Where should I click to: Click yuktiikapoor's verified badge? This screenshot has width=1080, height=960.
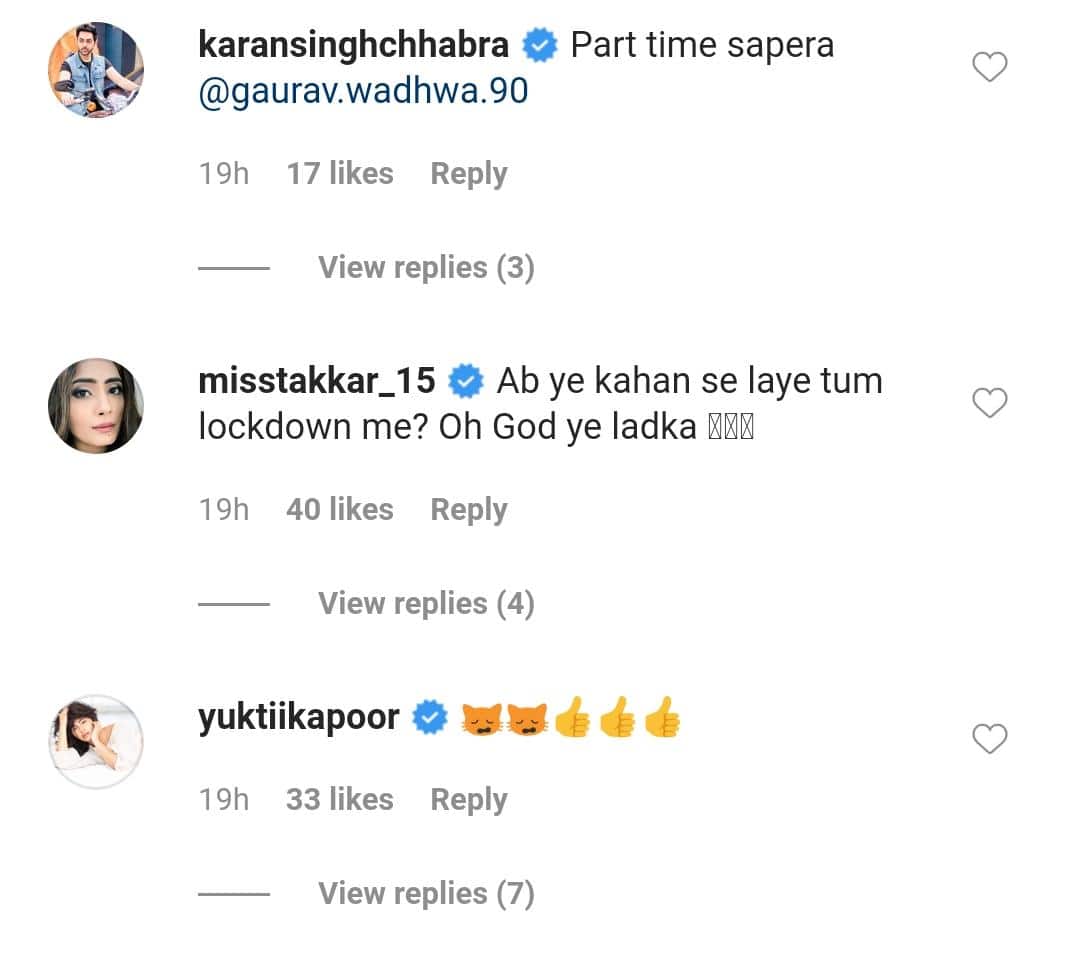tap(430, 716)
